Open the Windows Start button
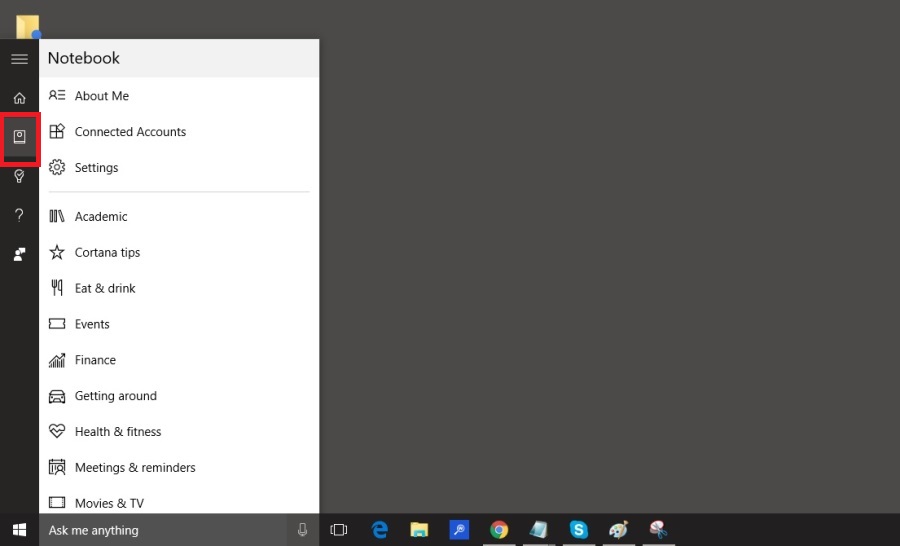Screen dimensions: 900x546 (20, 530)
